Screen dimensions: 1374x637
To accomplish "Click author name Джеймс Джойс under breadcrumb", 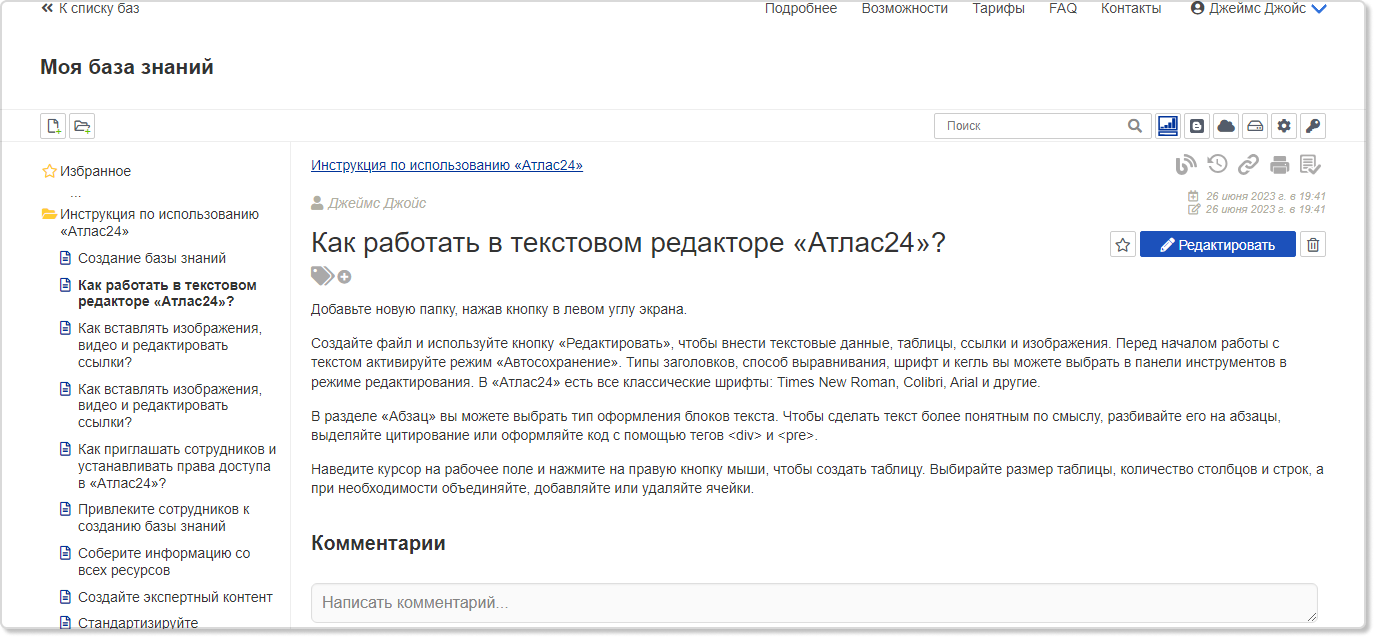I will [x=377, y=203].
